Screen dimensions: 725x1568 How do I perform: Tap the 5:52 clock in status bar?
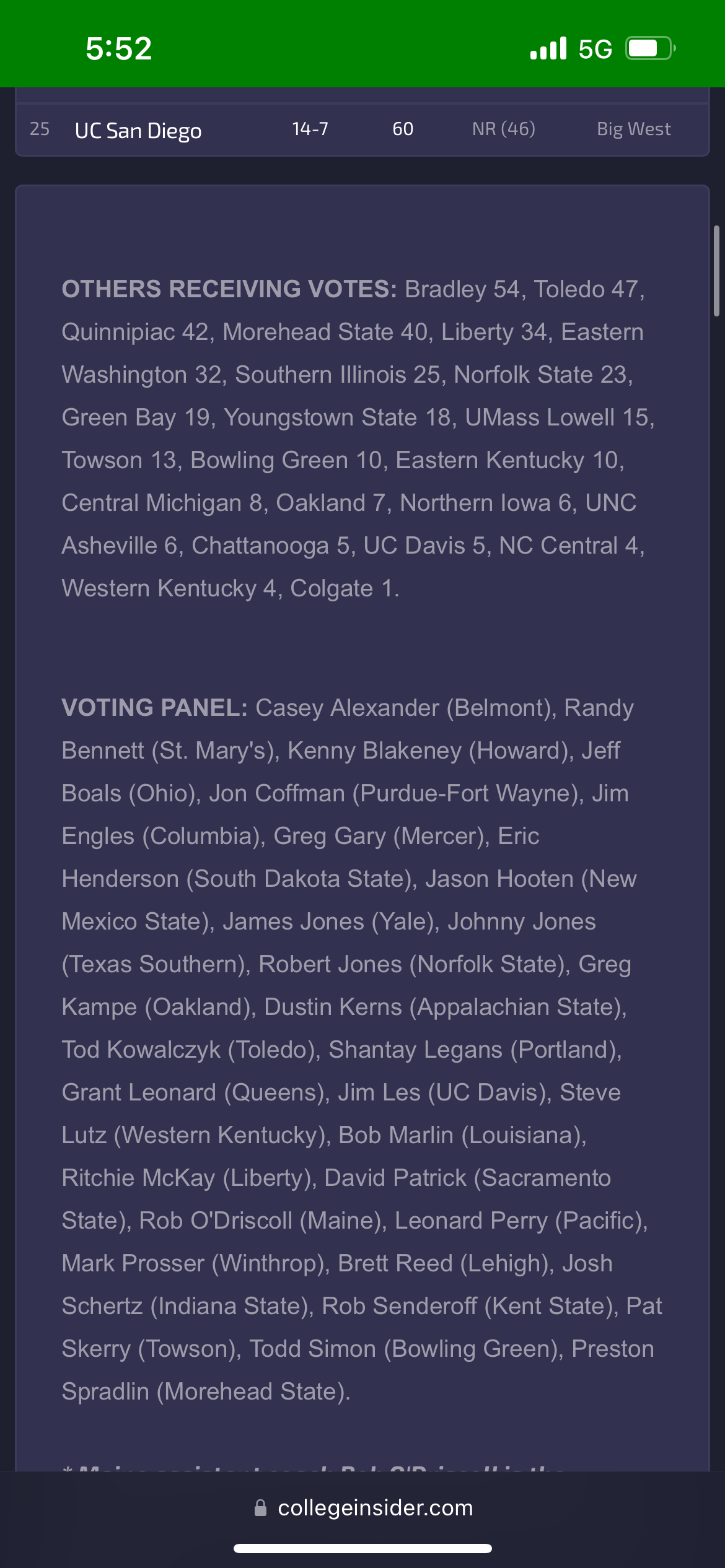(119, 48)
